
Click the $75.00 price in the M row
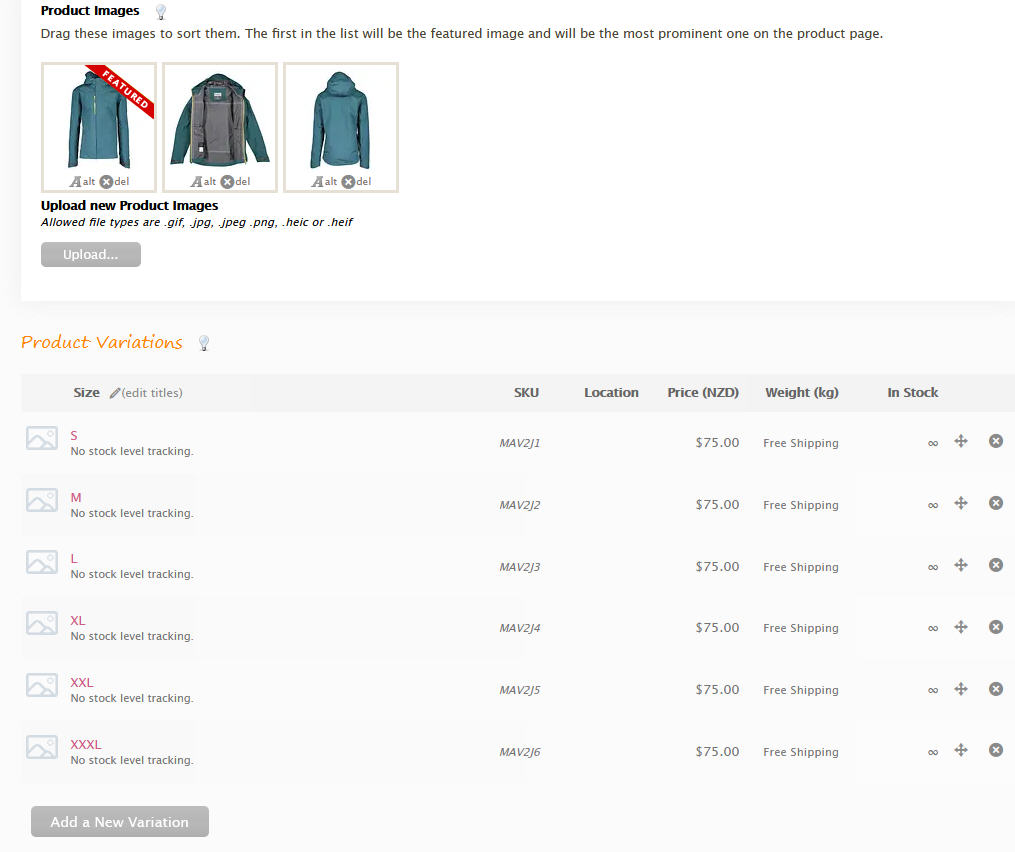(x=717, y=505)
